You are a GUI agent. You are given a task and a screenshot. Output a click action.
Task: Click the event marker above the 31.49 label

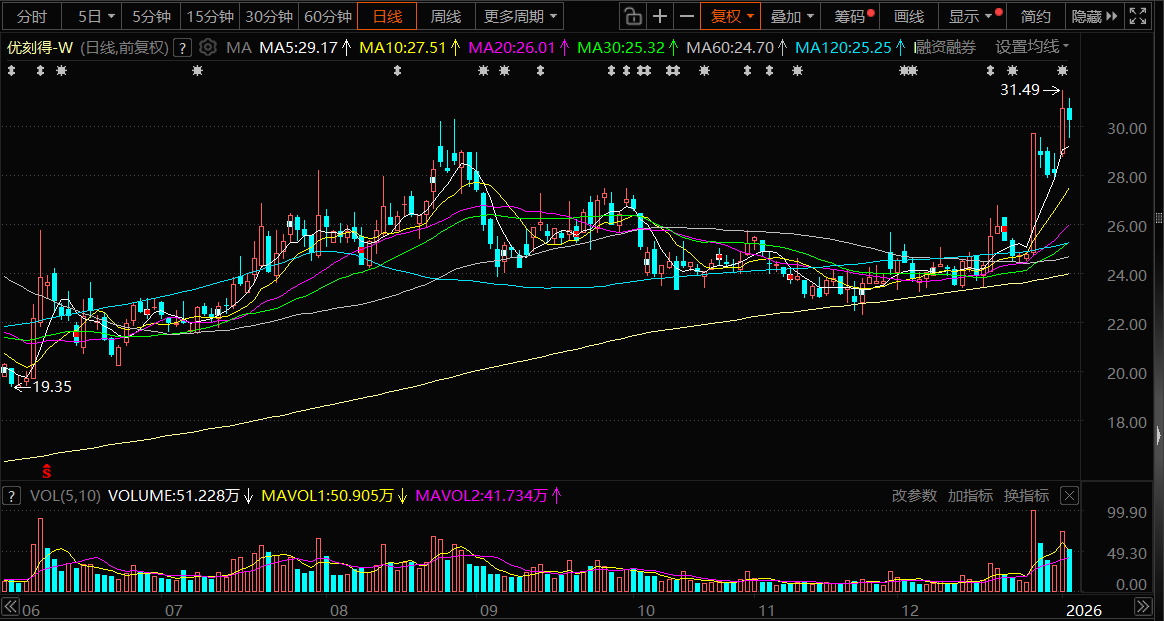1062,70
